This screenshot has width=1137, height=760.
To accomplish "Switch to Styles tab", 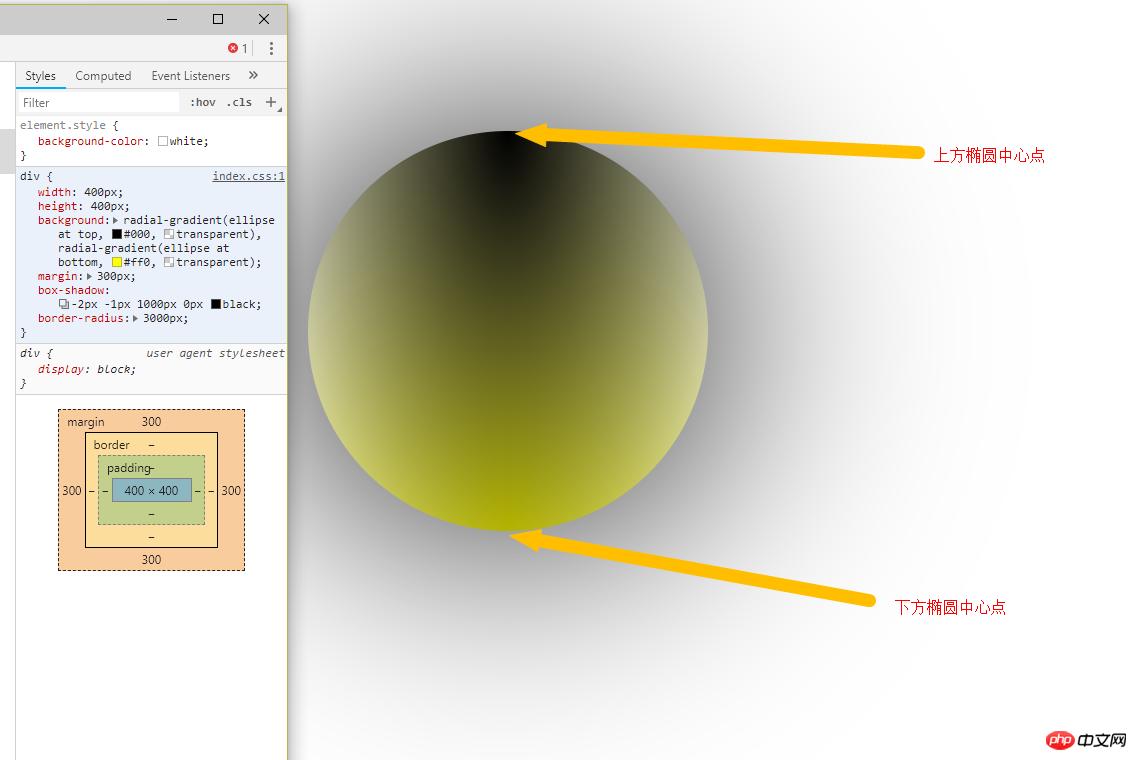I will pos(41,75).
